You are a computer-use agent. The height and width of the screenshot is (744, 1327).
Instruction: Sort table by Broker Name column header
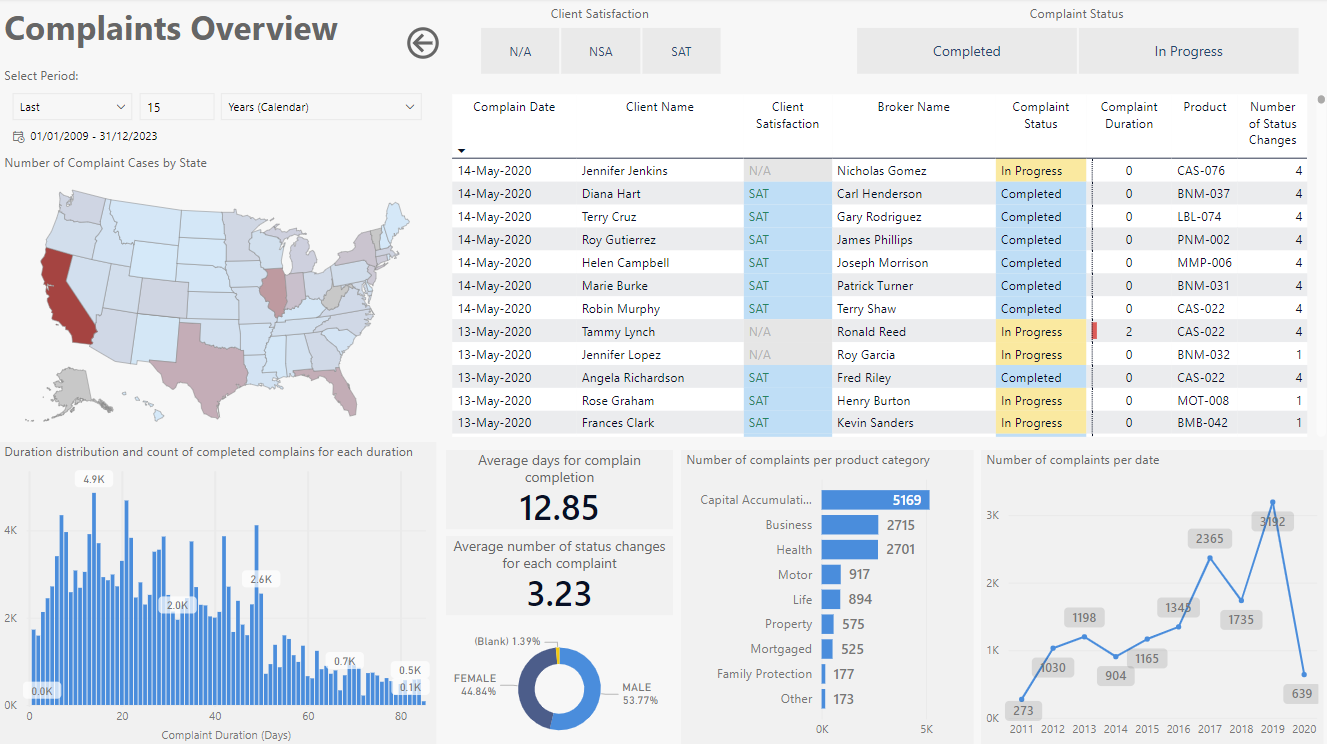913,107
